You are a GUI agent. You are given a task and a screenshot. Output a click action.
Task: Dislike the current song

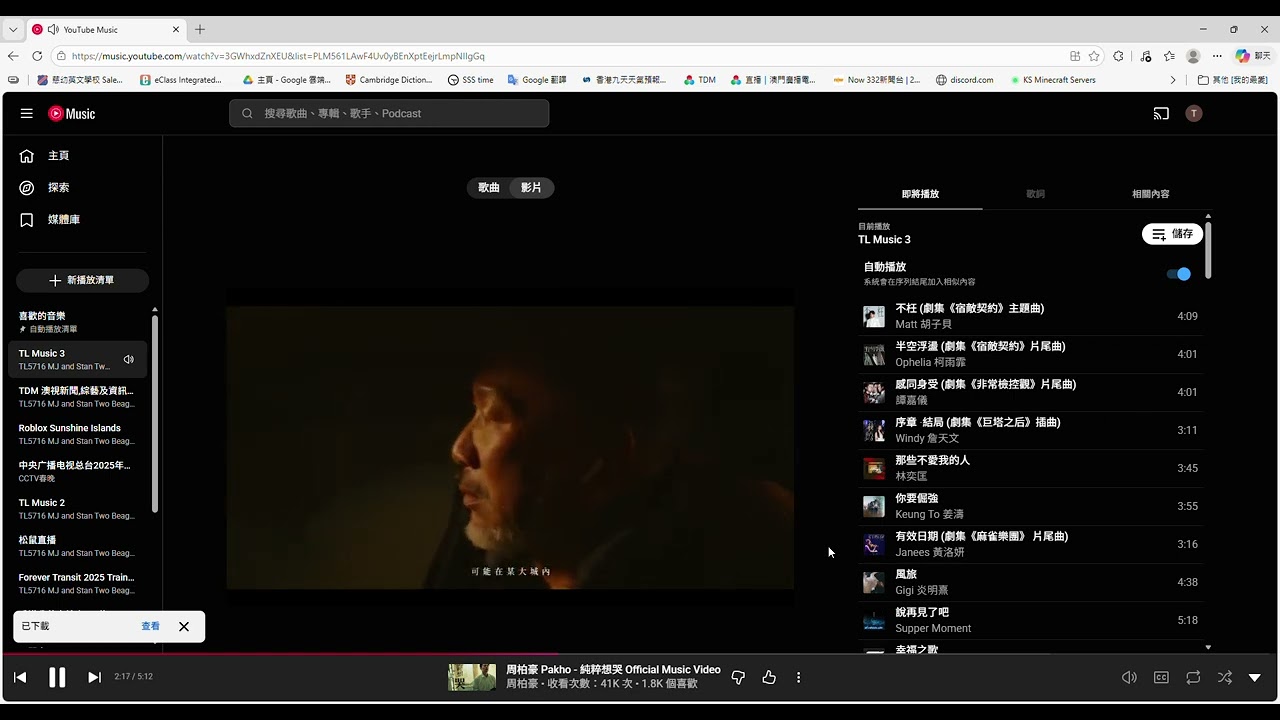(x=738, y=677)
